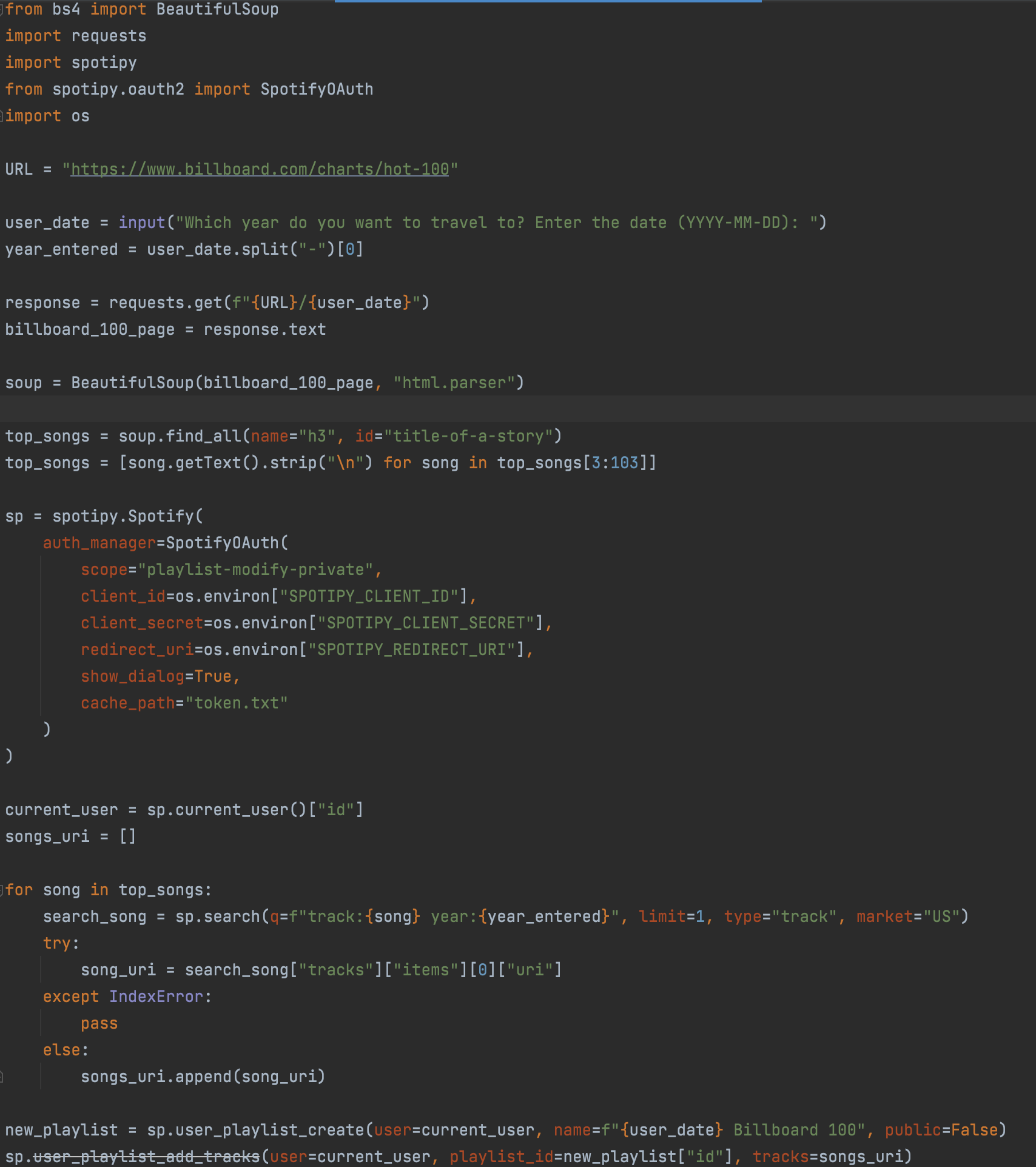The width and height of the screenshot is (1036, 1167).
Task: Click the SPOTIPY_CLIENT_ID environment key
Action: click(x=371, y=596)
